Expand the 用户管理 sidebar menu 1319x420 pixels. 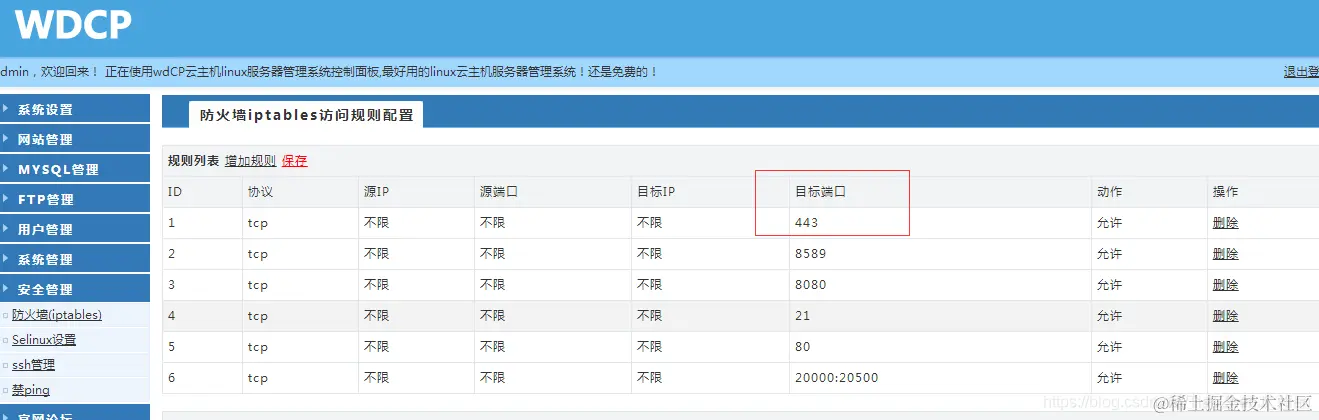tap(75, 229)
